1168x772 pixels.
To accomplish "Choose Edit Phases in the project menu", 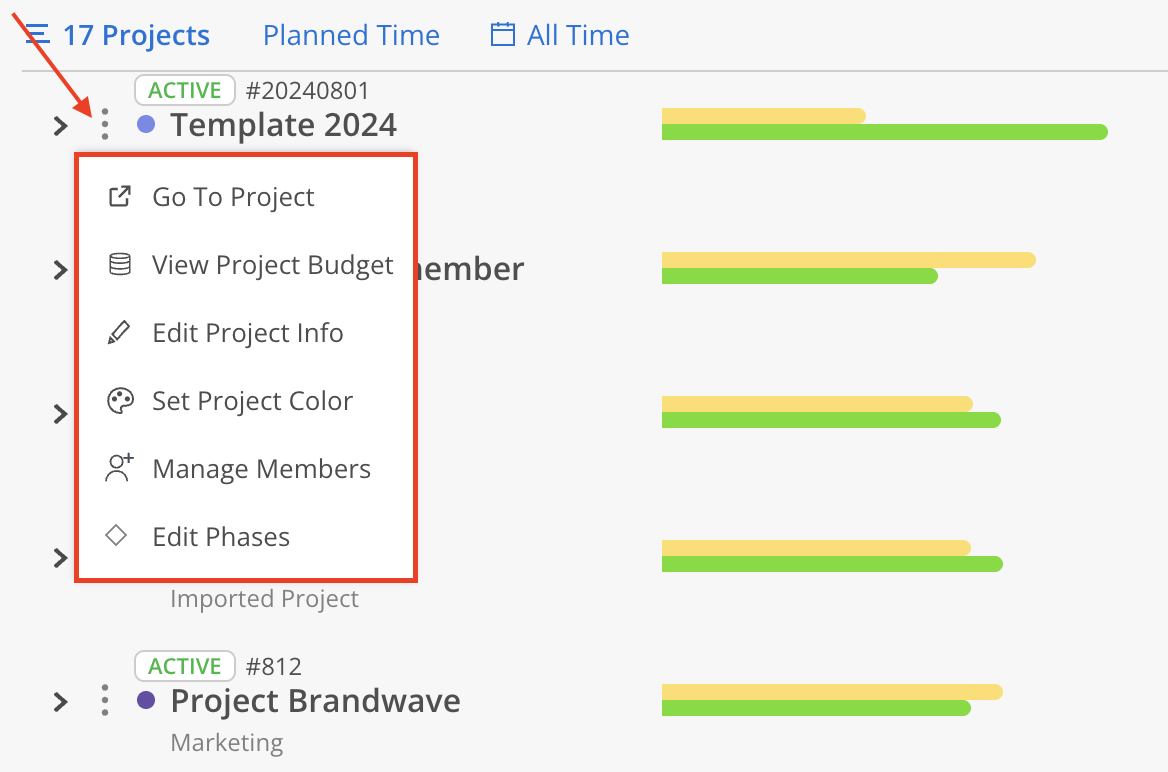I will tap(221, 537).
